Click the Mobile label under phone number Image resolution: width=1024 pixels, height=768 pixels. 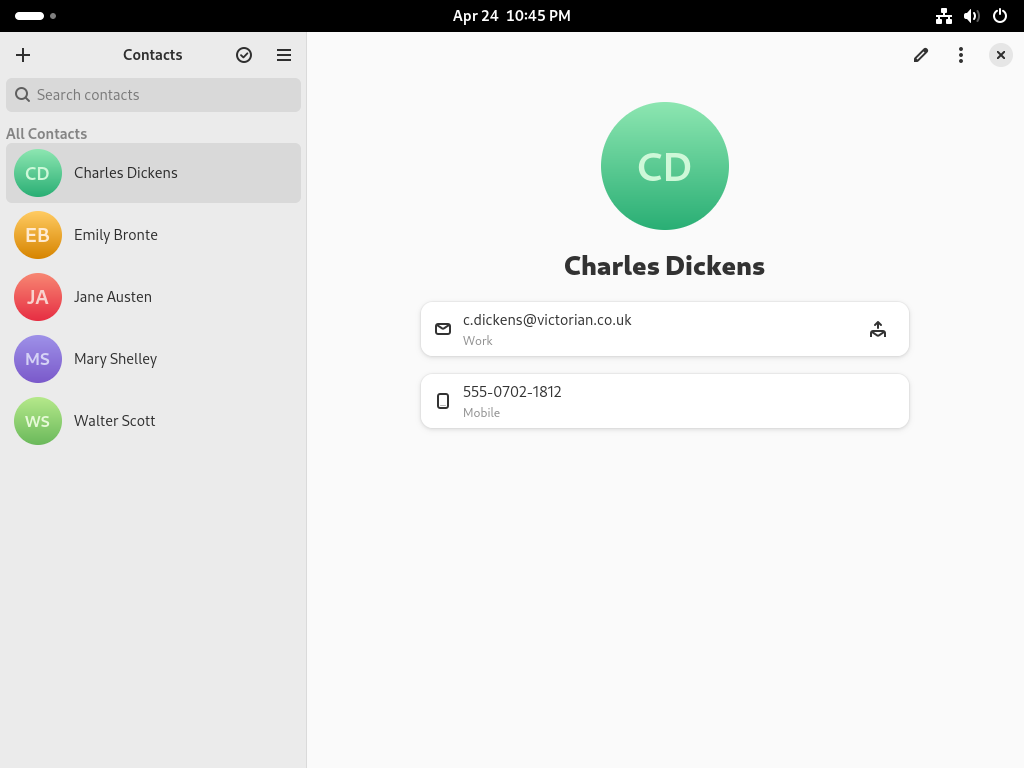(x=481, y=413)
